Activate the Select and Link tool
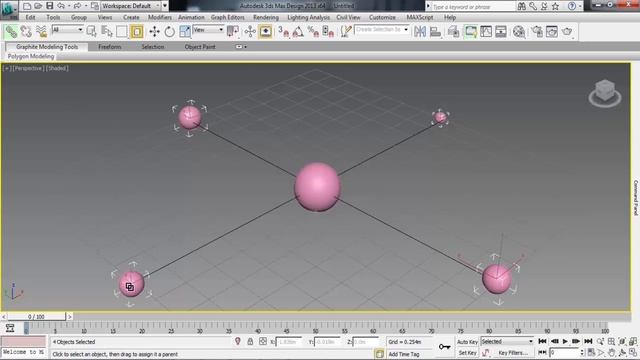Viewport: 640px width, 360px height. click(x=11, y=31)
